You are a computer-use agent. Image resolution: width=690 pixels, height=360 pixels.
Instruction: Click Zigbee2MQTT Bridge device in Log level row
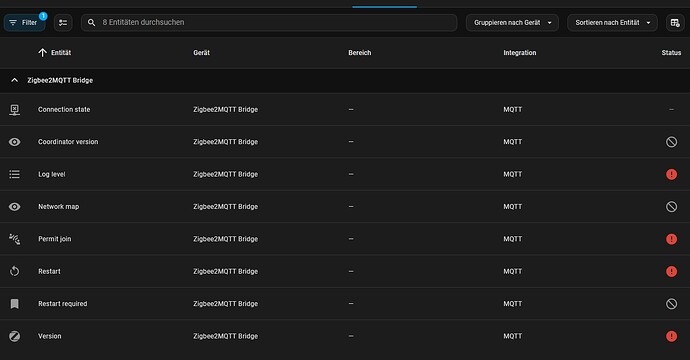coord(225,174)
